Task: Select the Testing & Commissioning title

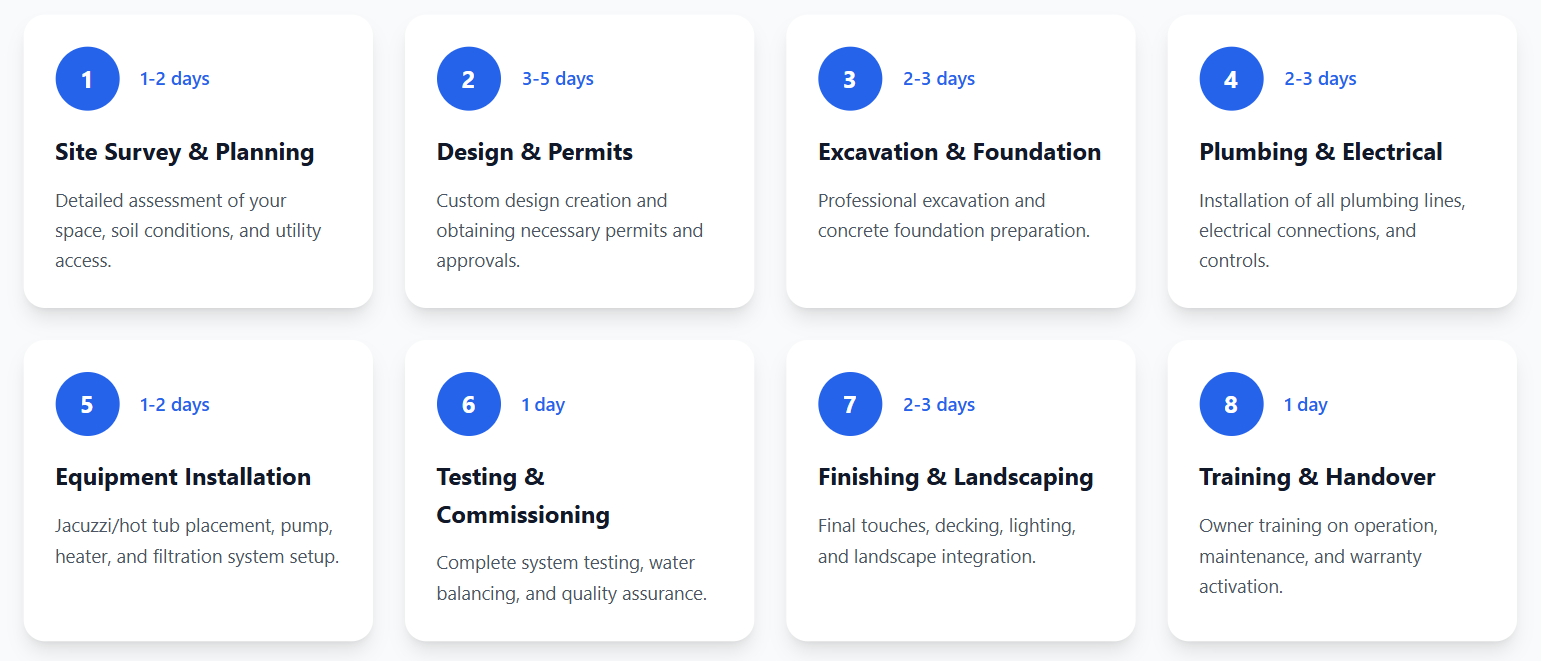Action: (522, 496)
